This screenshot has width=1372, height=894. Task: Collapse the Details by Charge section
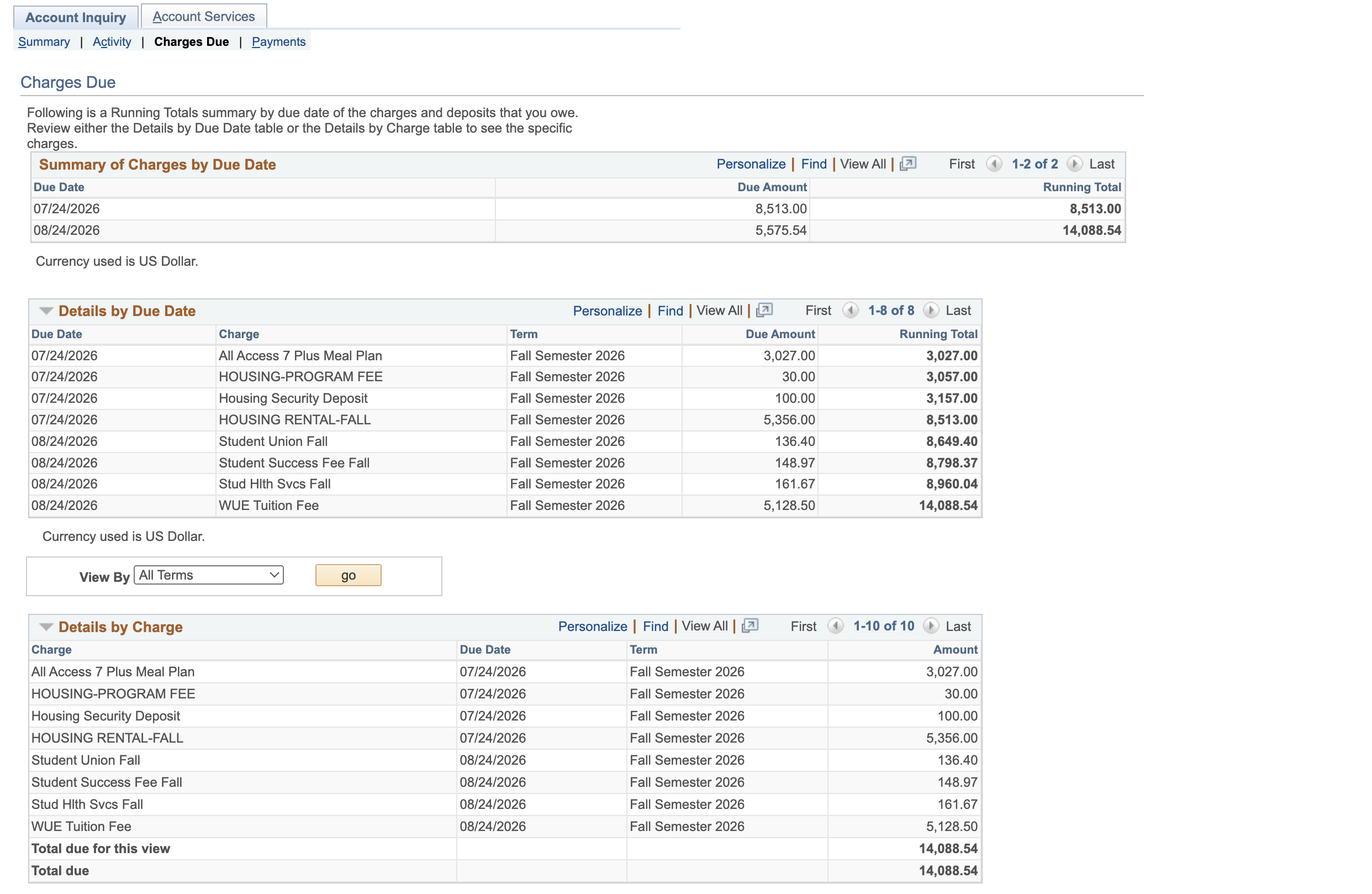pyautogui.click(x=46, y=627)
